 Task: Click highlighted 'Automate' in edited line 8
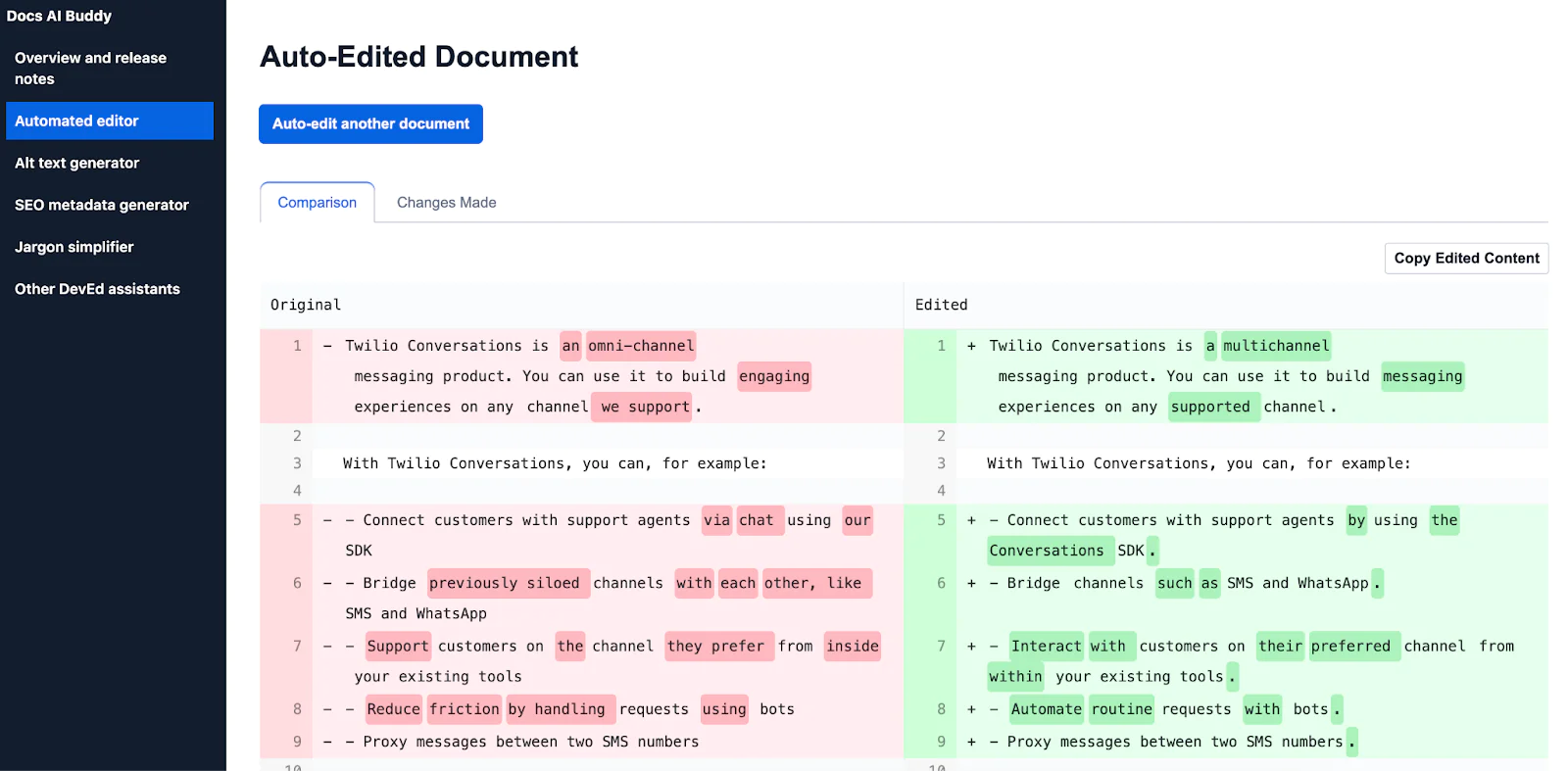pos(1047,708)
